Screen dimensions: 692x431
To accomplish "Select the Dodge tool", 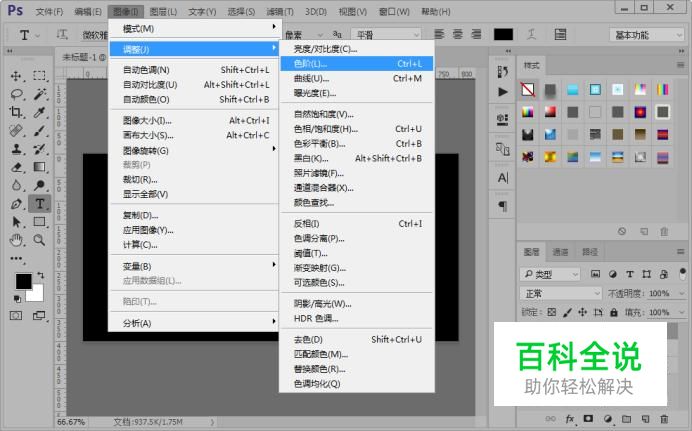I will 40,185.
